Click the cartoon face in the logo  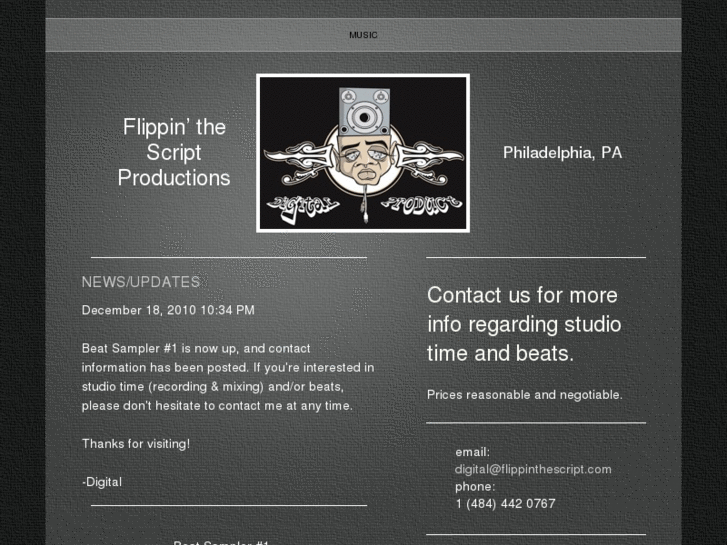click(366, 160)
